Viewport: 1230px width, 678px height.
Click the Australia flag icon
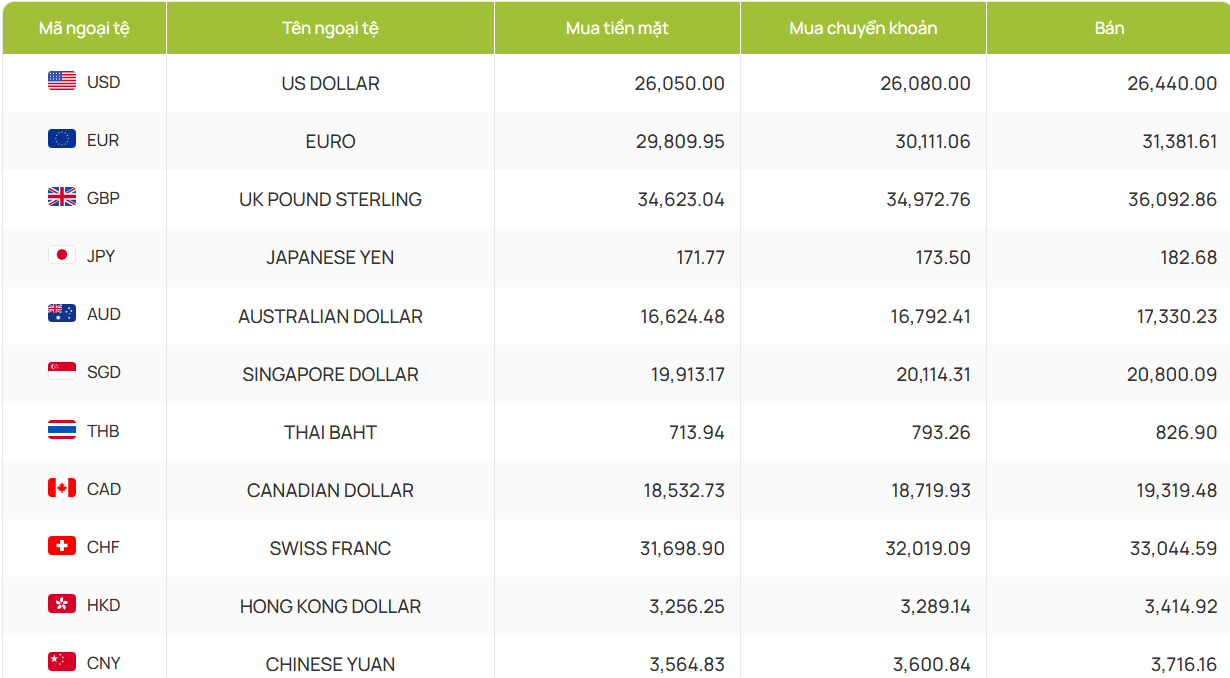pyautogui.click(x=62, y=313)
